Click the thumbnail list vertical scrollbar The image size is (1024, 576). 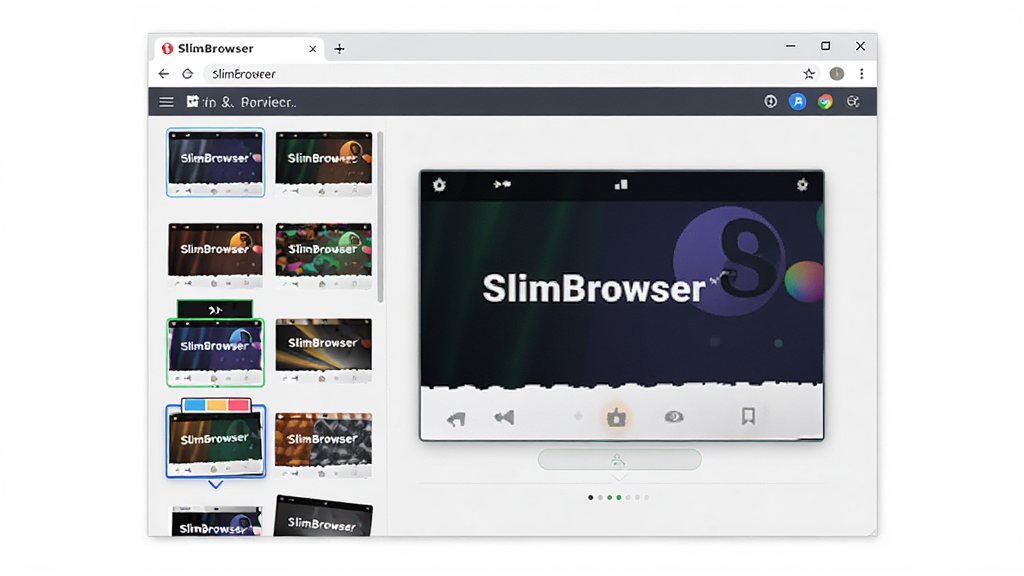[380, 217]
